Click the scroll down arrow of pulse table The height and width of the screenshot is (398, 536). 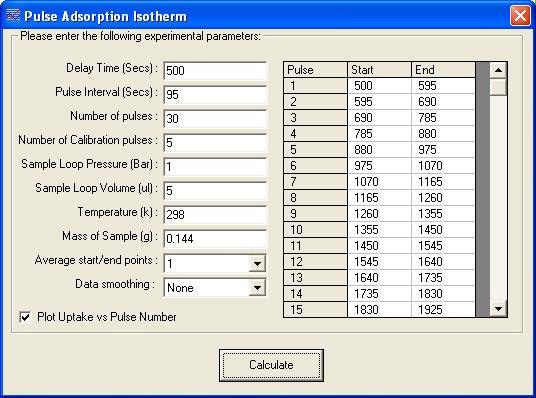click(498, 309)
